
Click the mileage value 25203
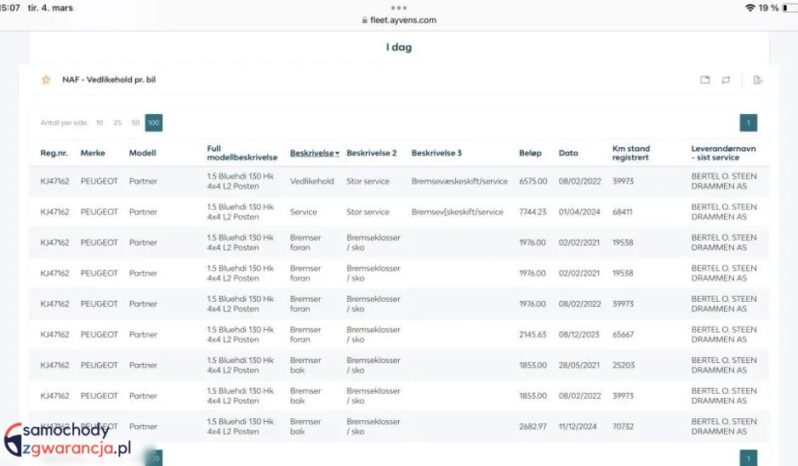pos(623,365)
